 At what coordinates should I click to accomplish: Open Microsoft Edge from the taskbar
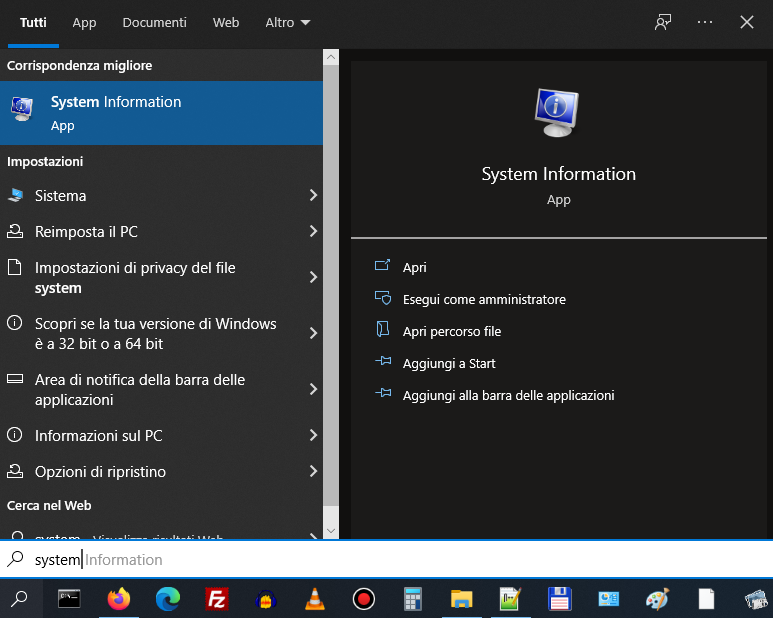click(168, 599)
